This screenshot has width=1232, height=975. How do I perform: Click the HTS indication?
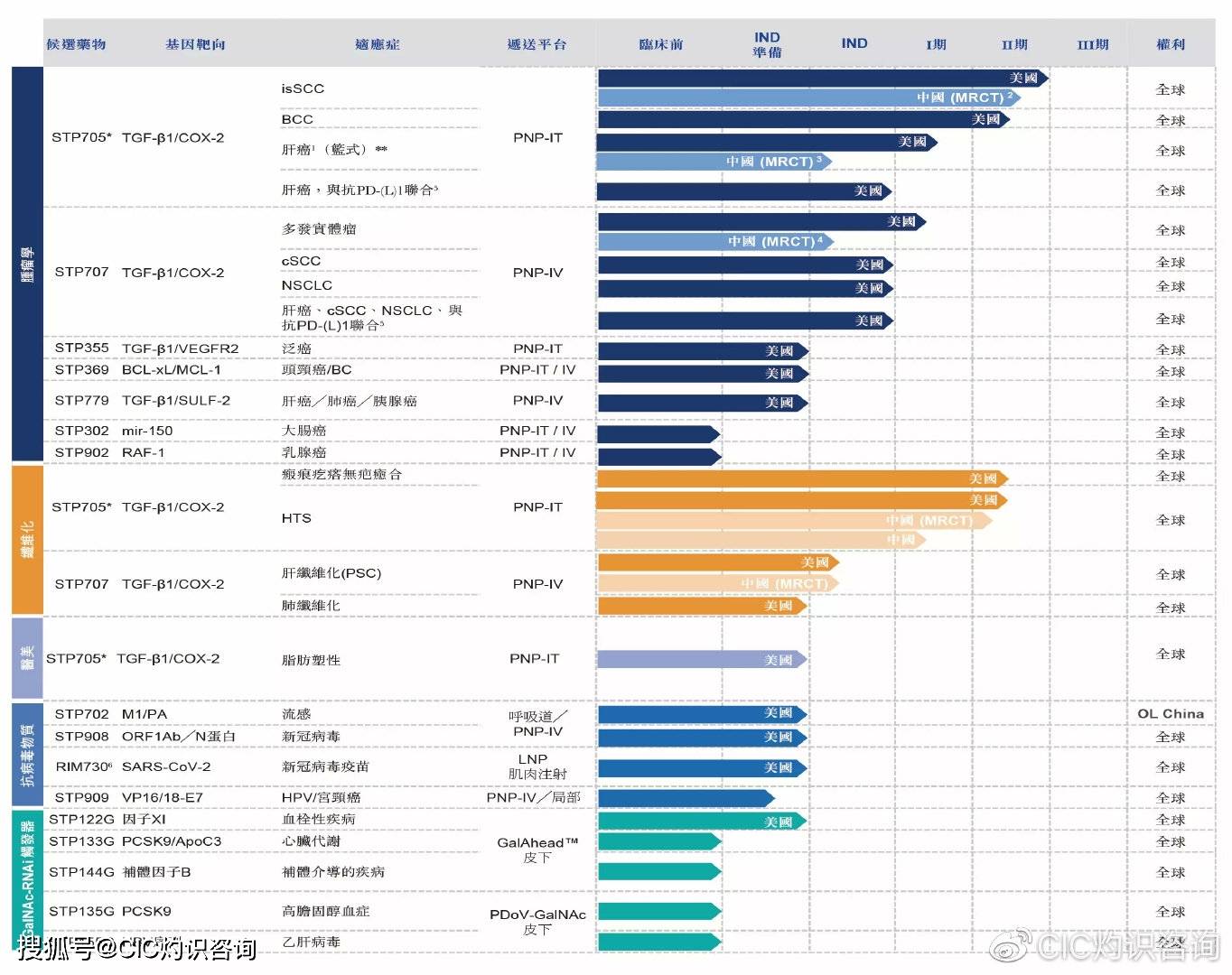296,518
